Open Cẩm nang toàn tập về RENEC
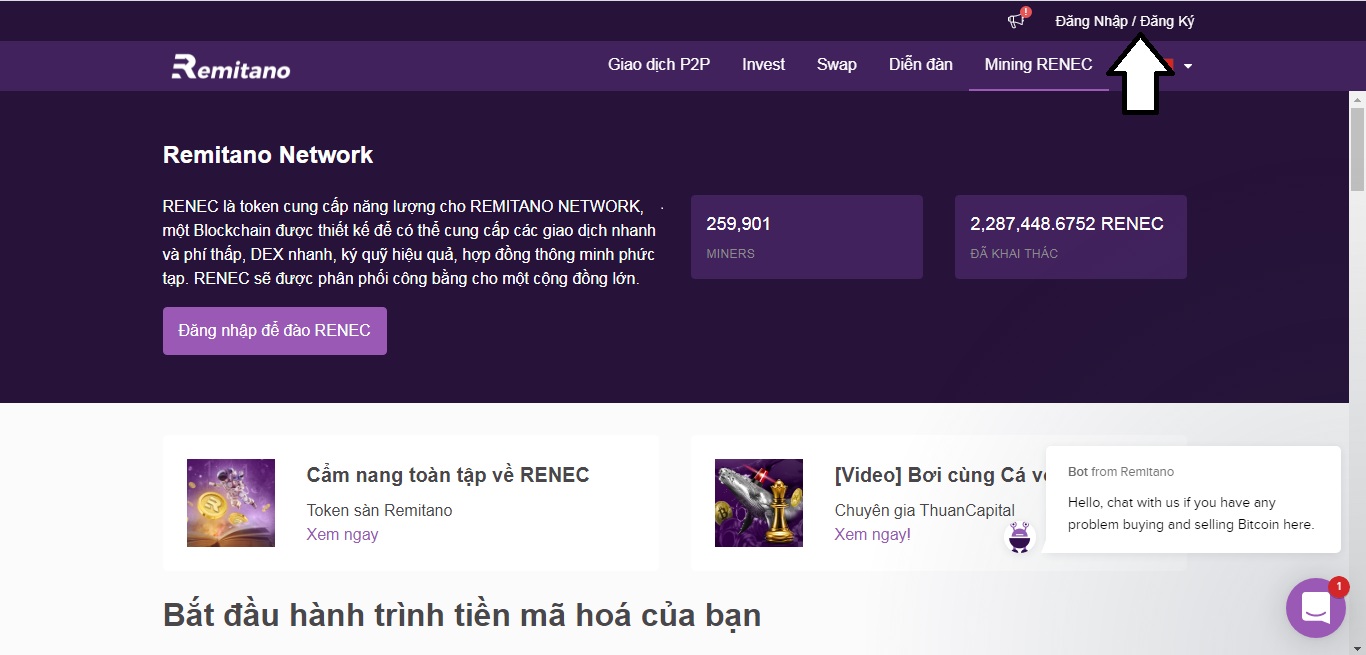The height and width of the screenshot is (655, 1366). [448, 475]
